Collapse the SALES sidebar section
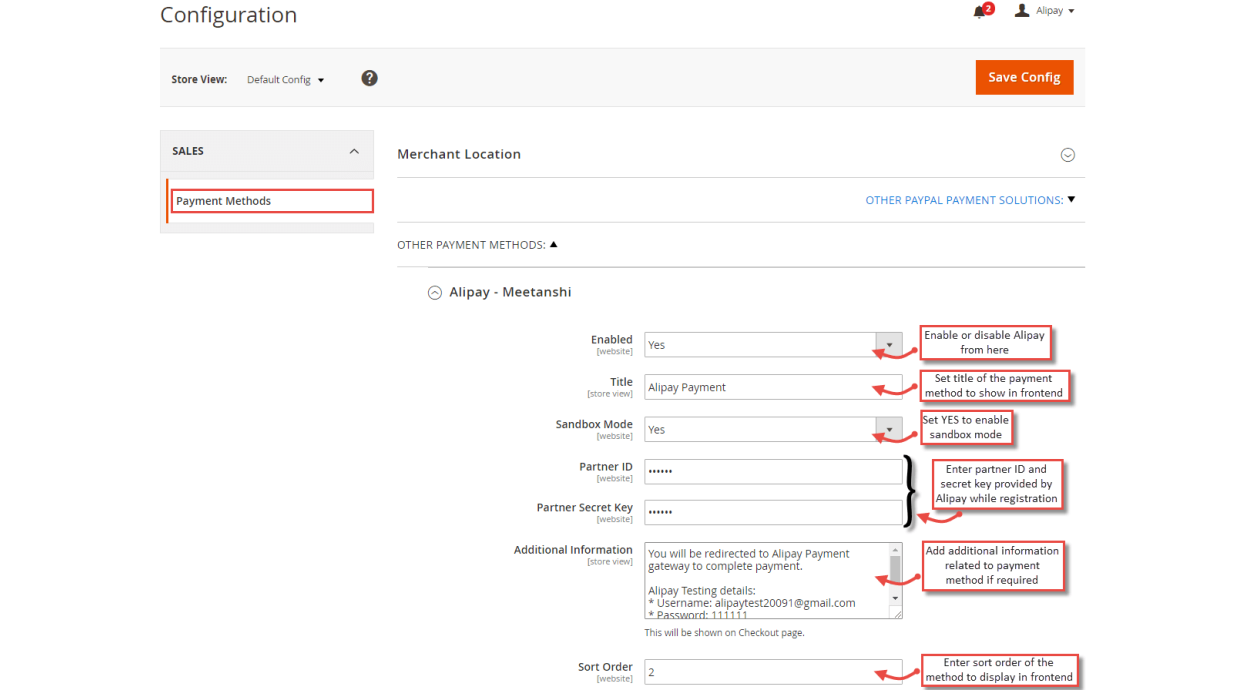This screenshot has width=1239, height=690. [267, 151]
